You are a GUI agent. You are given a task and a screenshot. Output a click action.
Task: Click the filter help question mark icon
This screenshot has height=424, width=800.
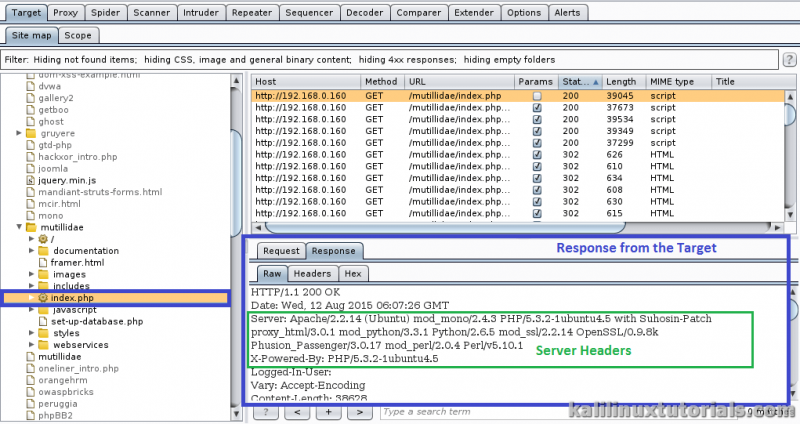[789, 60]
